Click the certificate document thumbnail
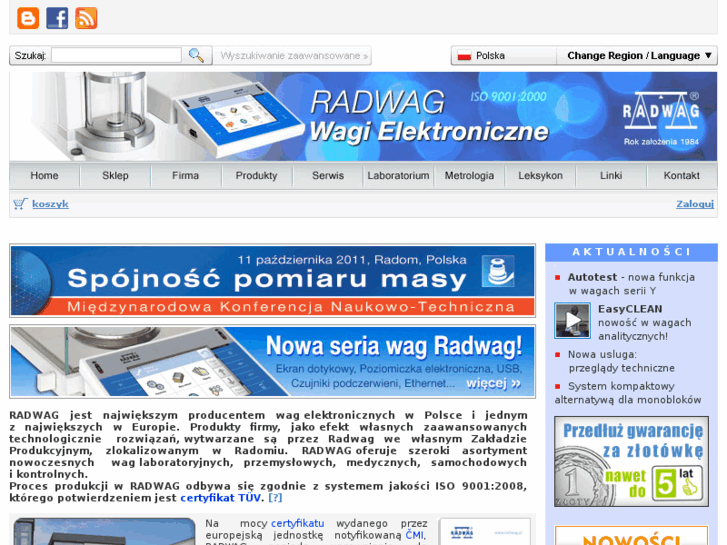 [485, 532]
